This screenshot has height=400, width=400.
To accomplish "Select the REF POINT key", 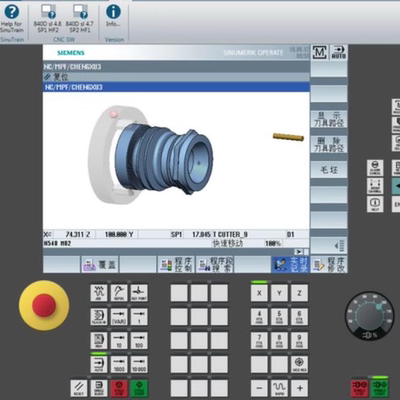I will [x=139, y=293].
